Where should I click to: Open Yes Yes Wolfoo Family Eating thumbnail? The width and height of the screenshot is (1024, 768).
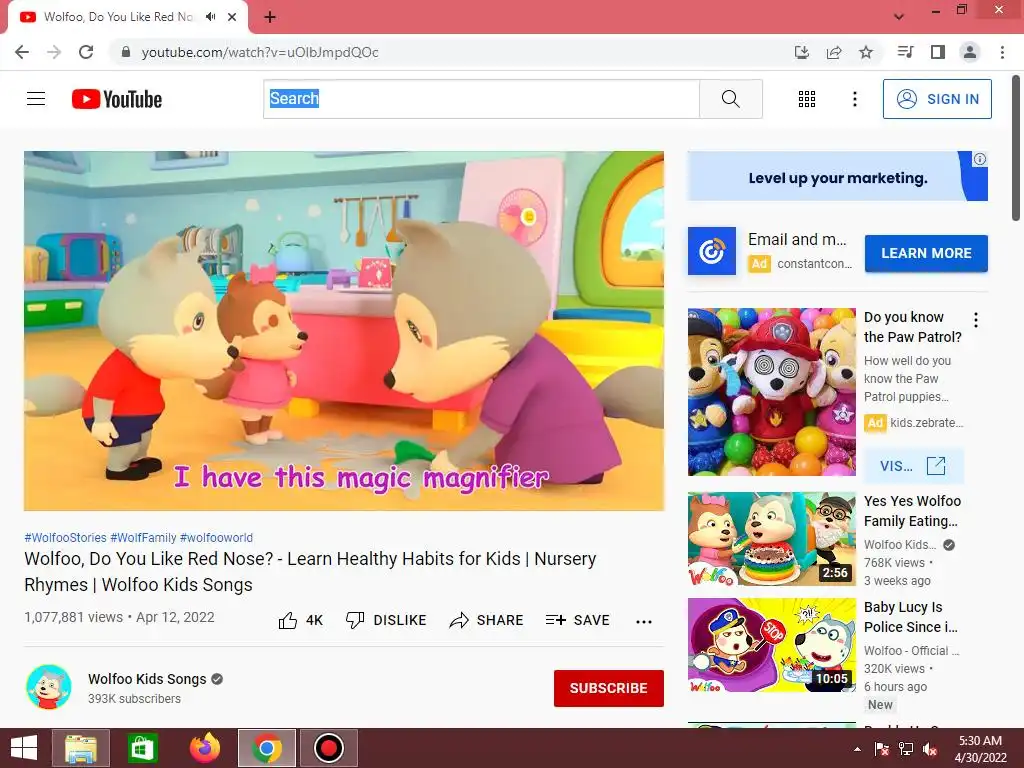771,539
